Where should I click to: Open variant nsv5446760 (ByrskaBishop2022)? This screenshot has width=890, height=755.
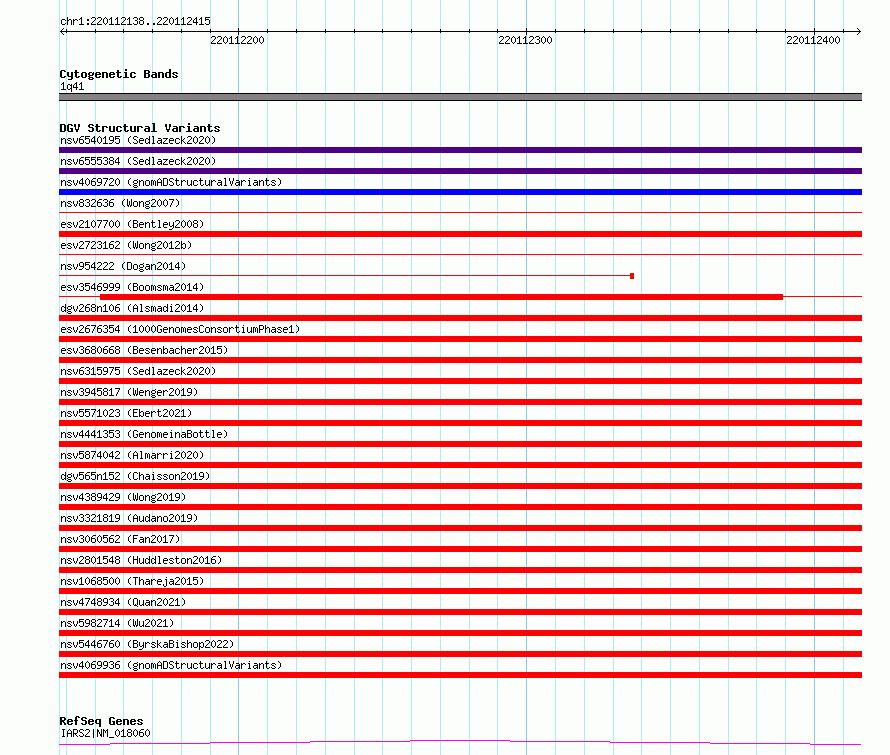coord(147,644)
